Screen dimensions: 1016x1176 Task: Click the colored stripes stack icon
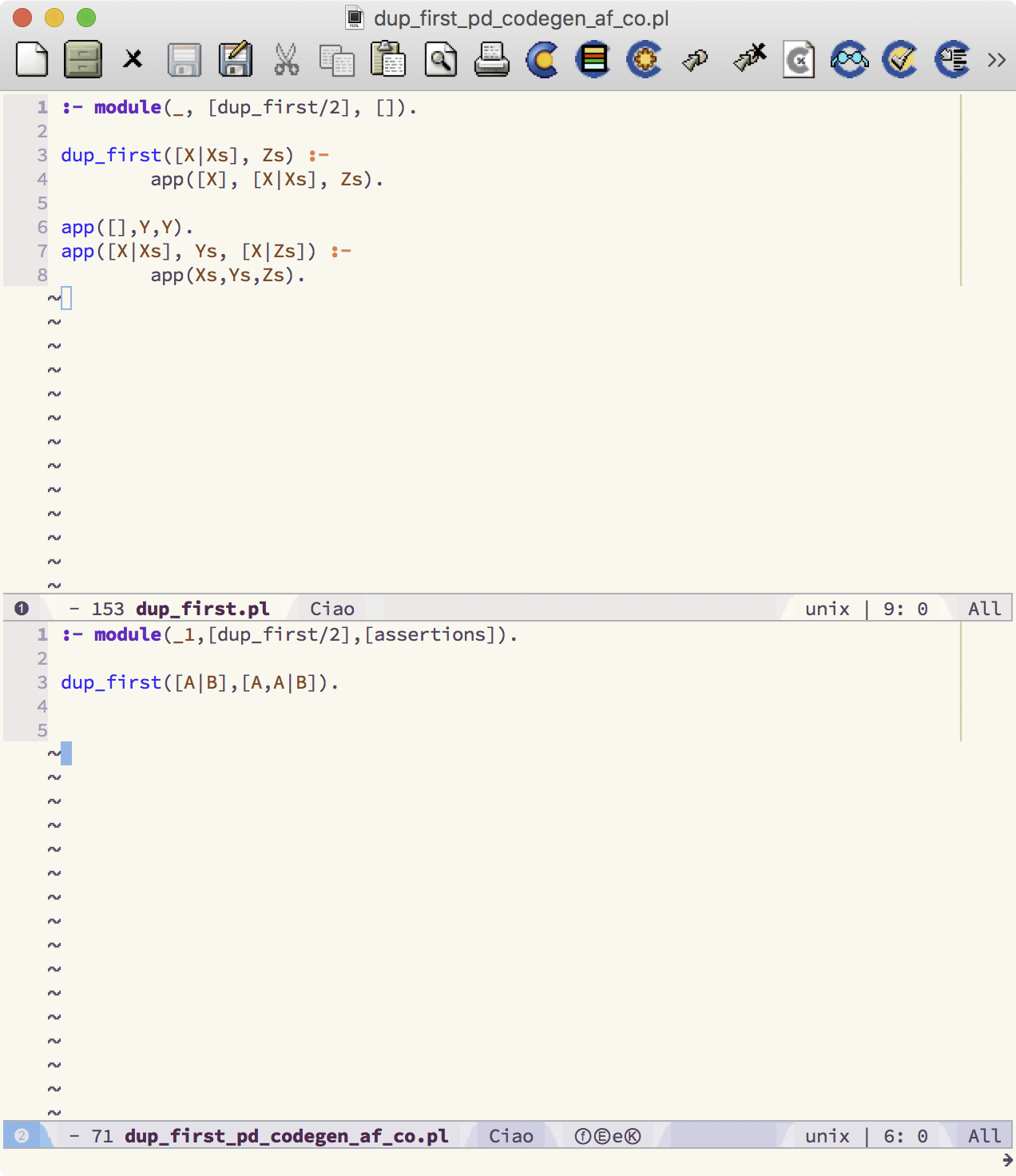(x=593, y=60)
